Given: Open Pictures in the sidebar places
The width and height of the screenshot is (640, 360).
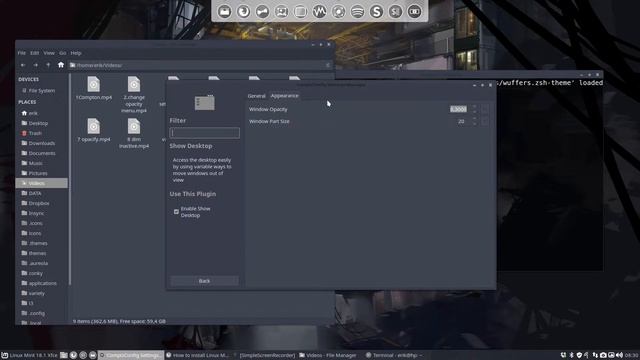Looking at the screenshot, I should point(34,173).
